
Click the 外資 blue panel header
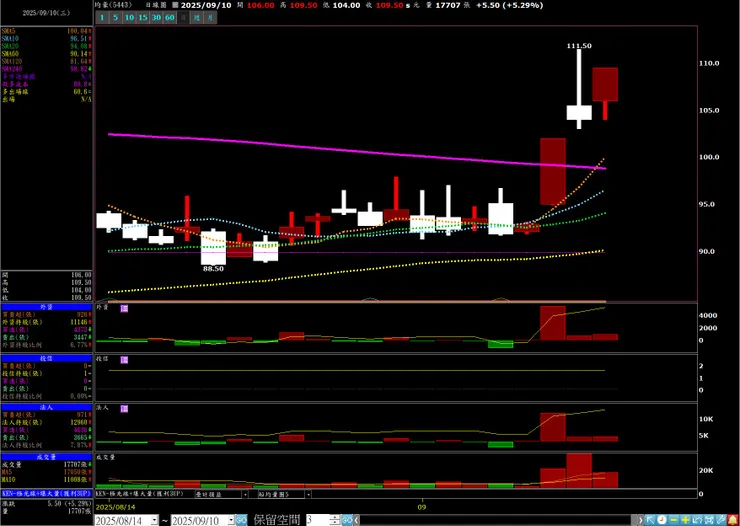(46, 307)
